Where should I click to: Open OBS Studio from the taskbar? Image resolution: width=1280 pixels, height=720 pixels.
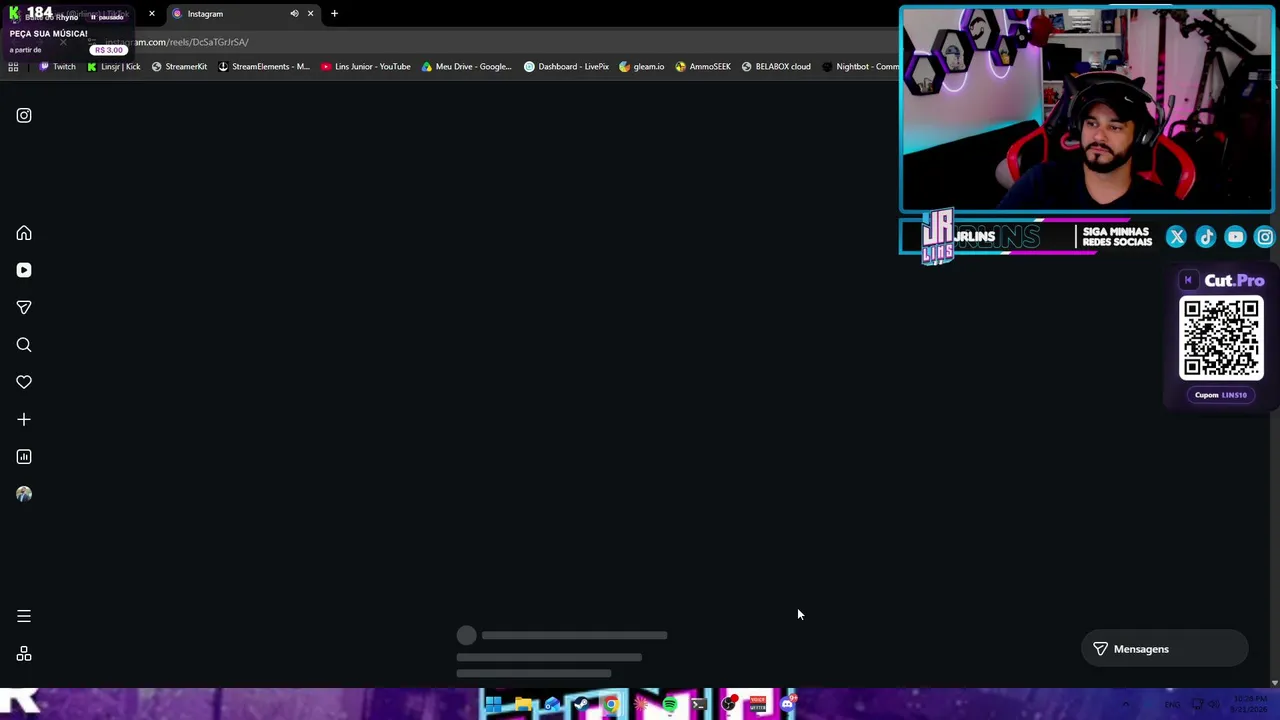[729, 705]
